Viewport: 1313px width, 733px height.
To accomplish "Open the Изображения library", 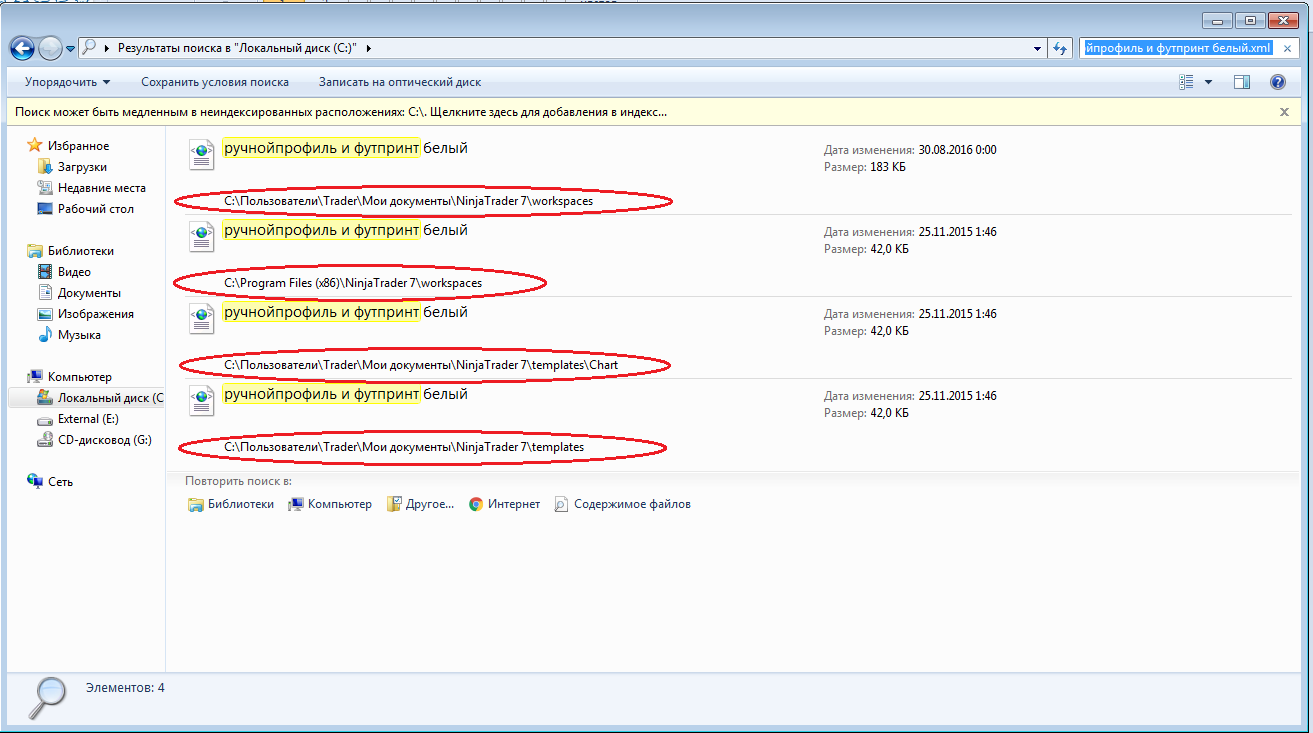I will tap(95, 314).
